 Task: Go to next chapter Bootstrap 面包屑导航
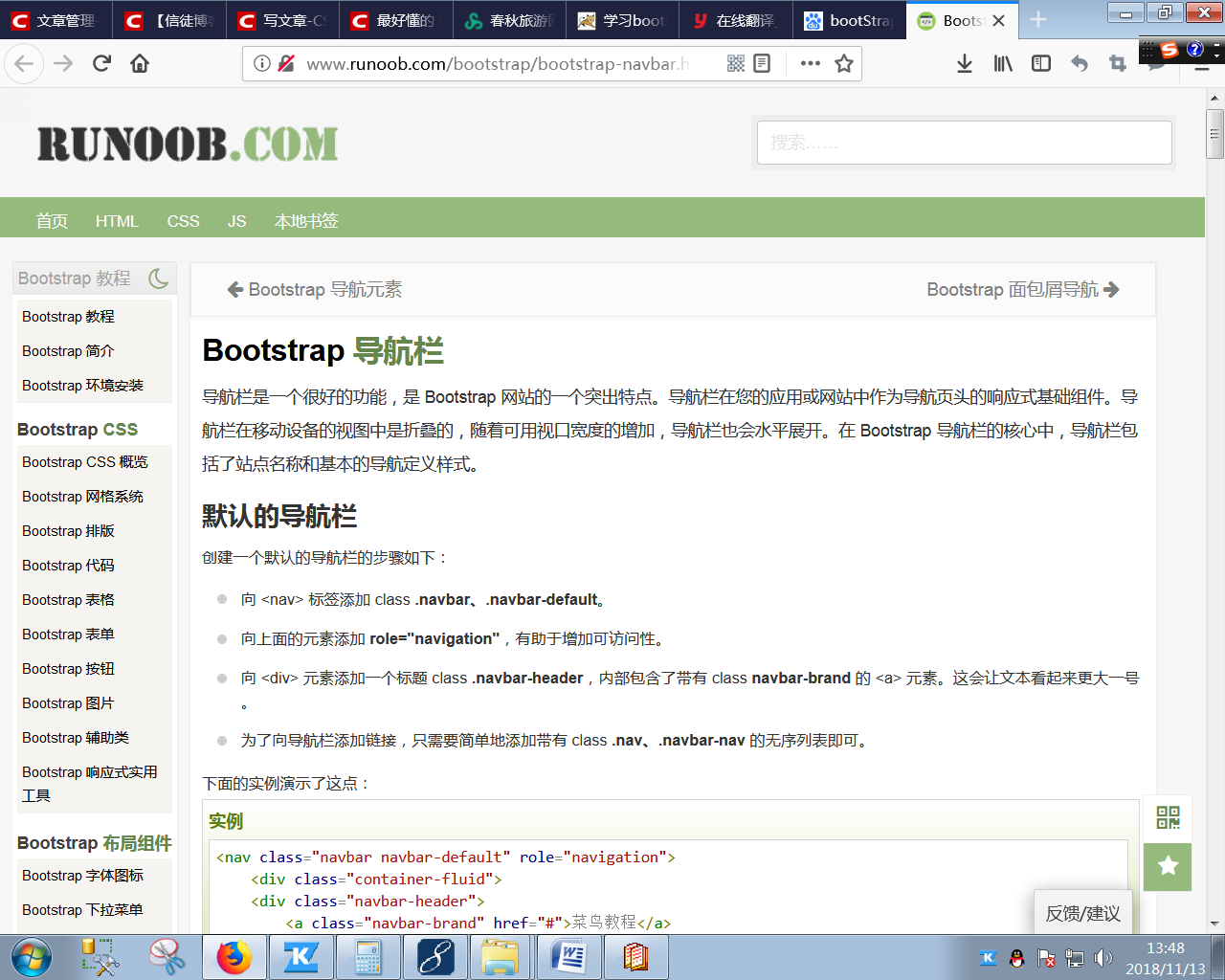tap(1023, 290)
